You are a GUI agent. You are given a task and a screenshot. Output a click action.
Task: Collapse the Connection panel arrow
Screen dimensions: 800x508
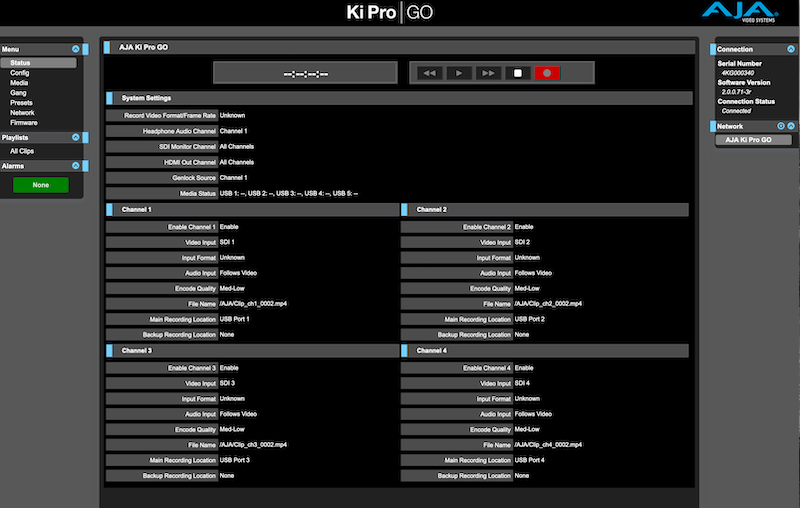pos(791,49)
